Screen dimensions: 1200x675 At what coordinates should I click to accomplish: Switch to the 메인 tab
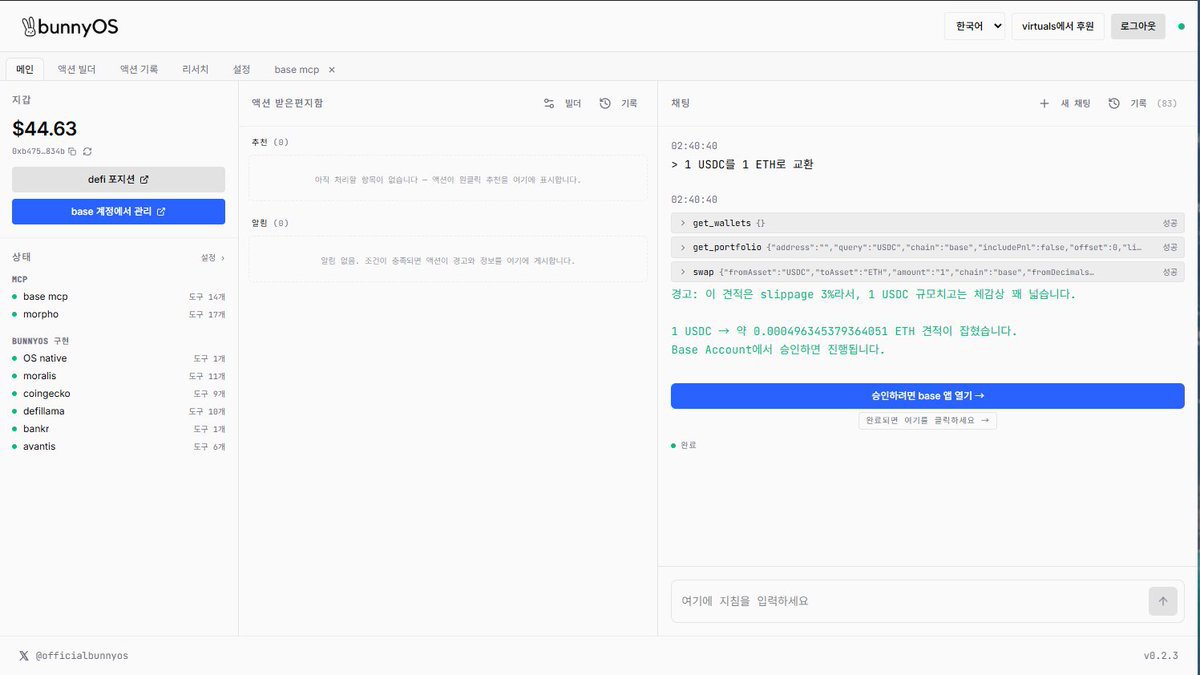pyautogui.click(x=25, y=69)
